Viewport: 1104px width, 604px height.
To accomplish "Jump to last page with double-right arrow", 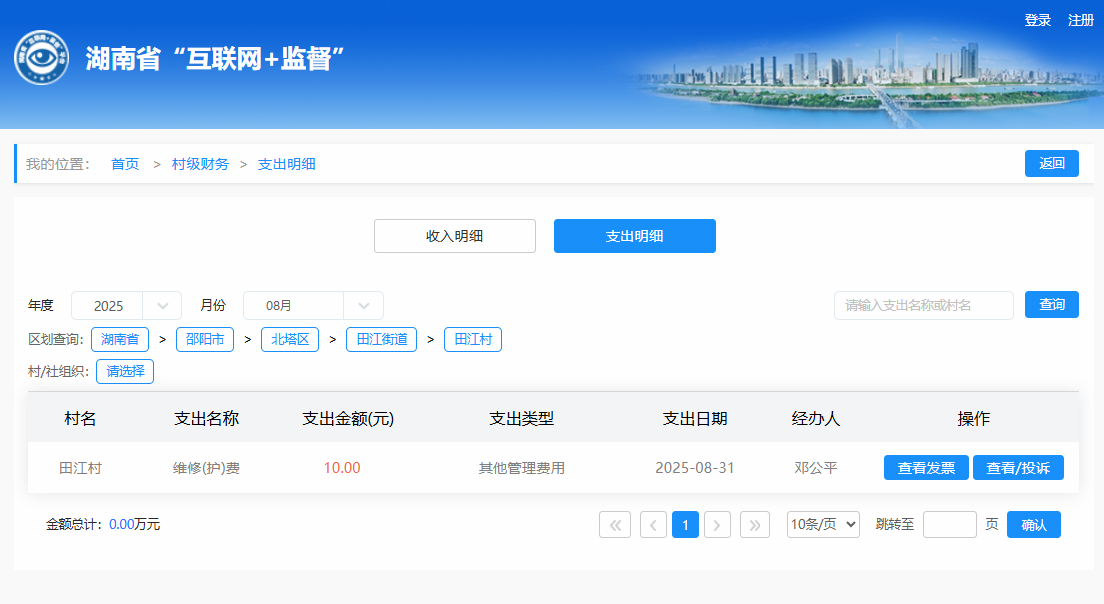I will click(755, 525).
